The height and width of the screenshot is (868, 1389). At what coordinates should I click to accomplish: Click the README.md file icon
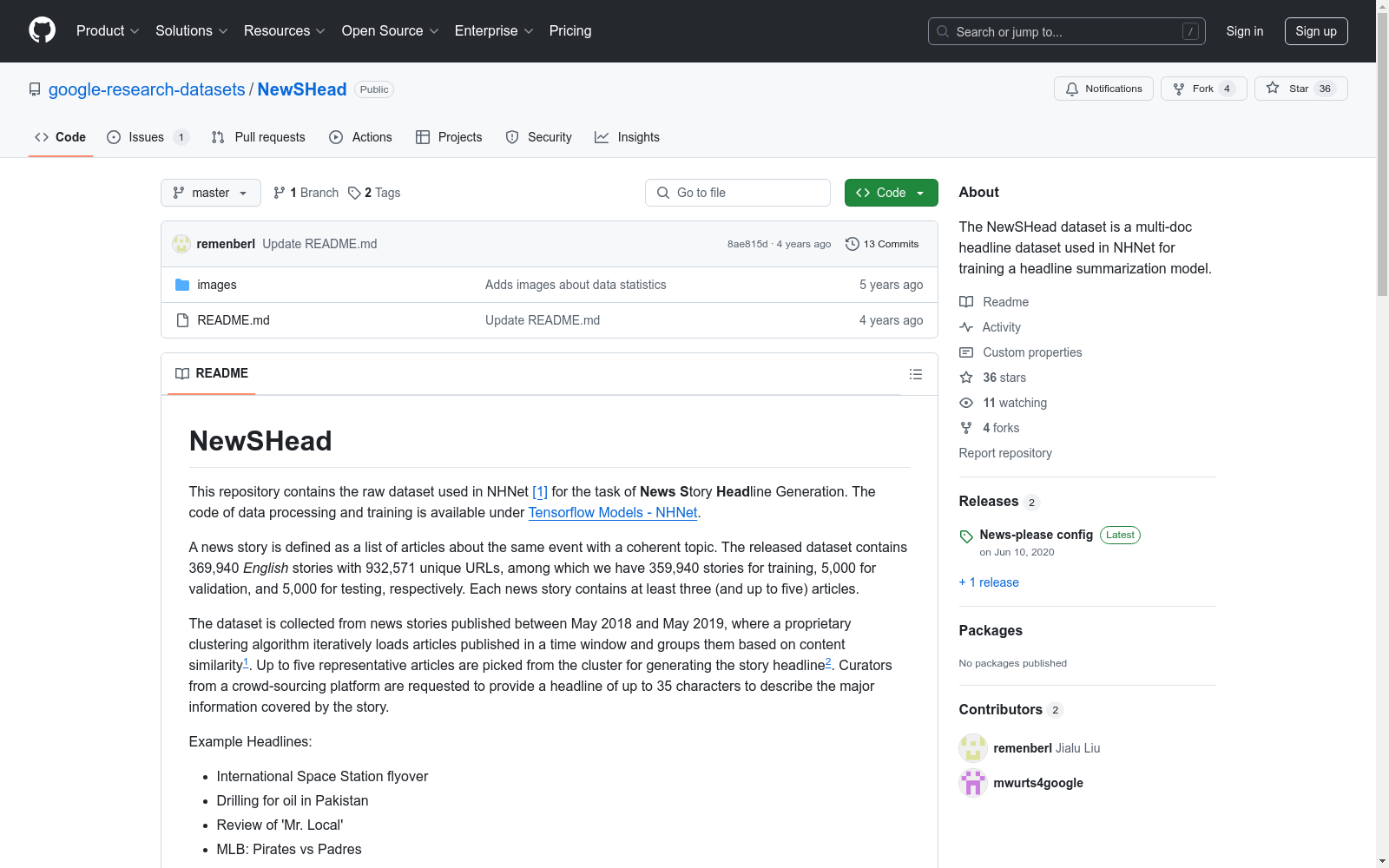182,320
